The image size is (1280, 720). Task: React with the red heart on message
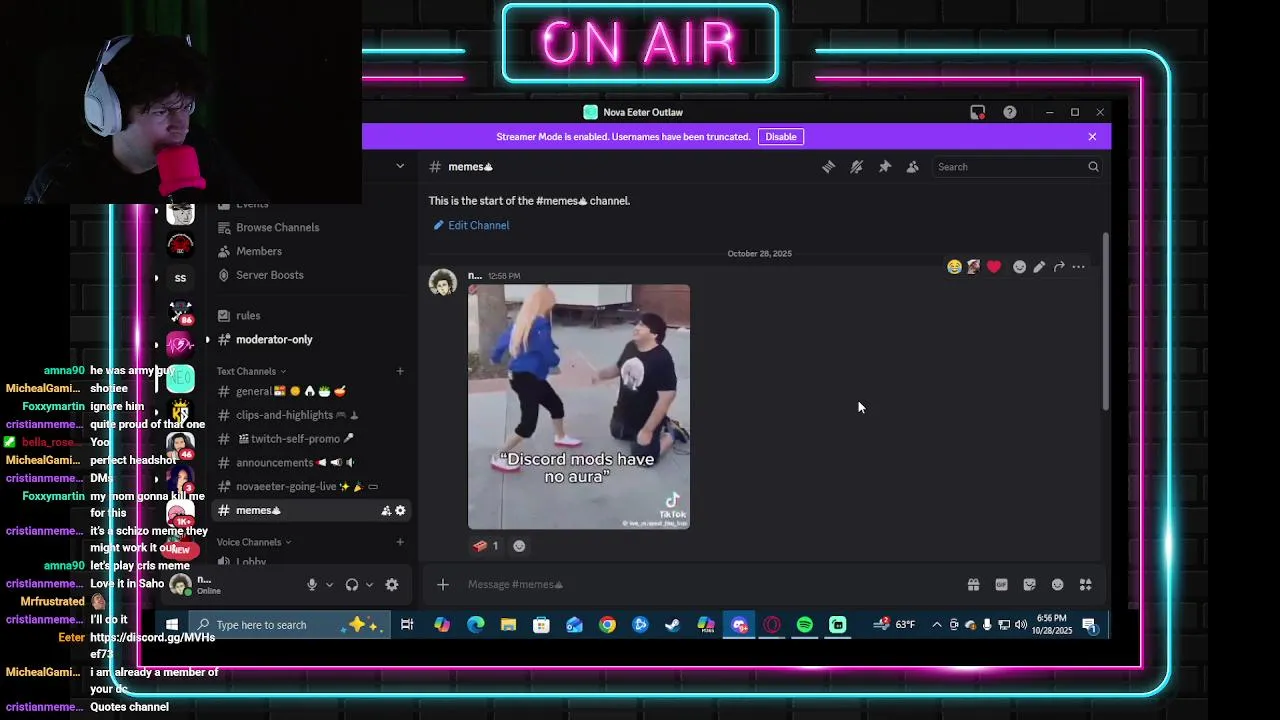pyautogui.click(x=993, y=267)
